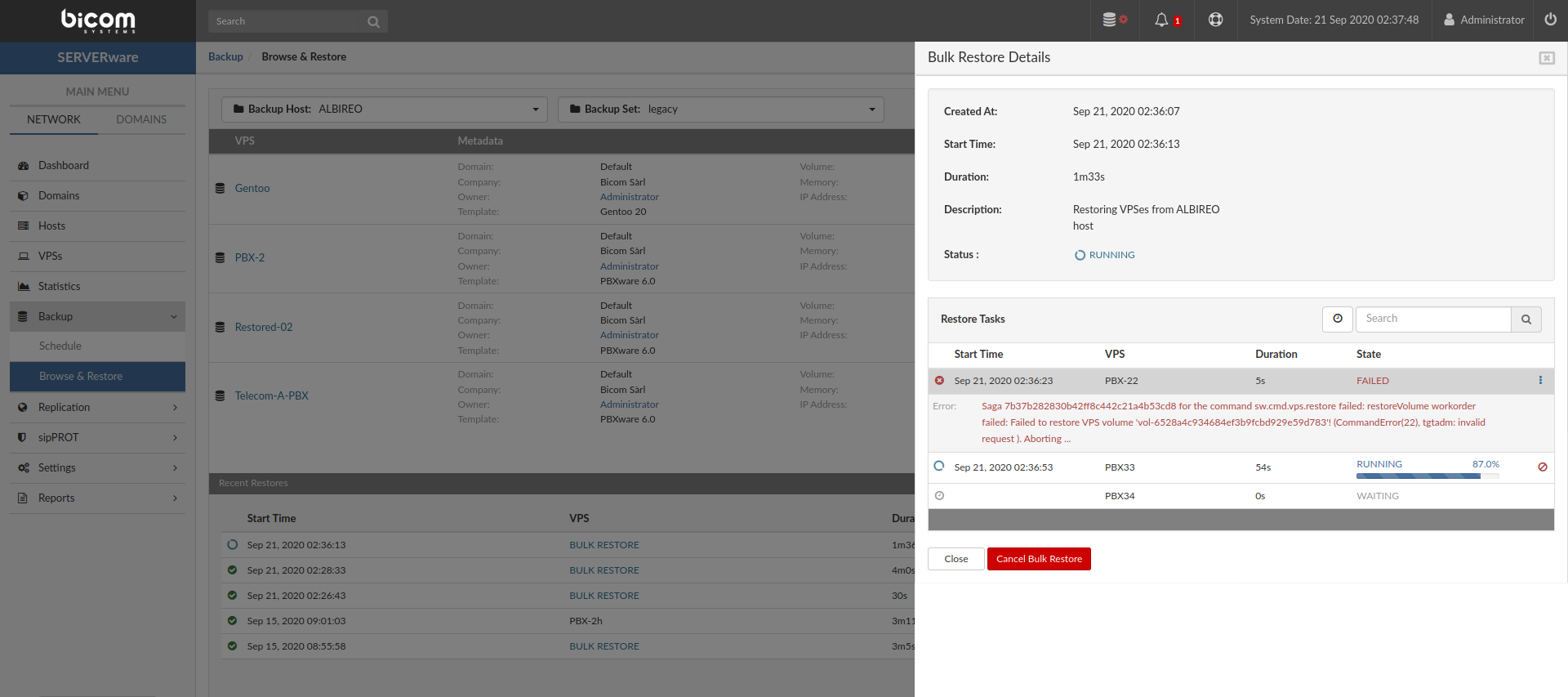1568x697 pixels.
Task: Click the waiting clock icon for PBX34
Action: click(x=939, y=496)
